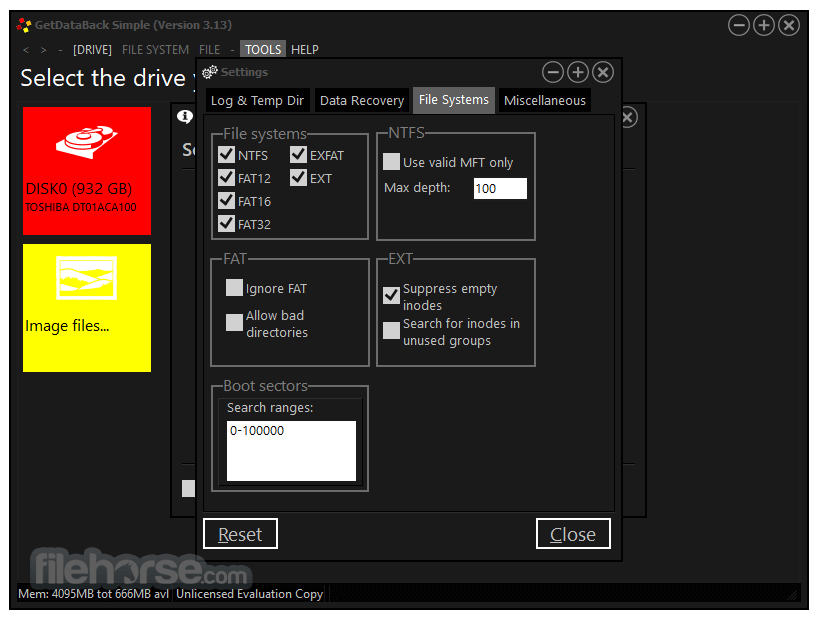The image size is (818, 620).
Task: Open the FILE menu item
Action: click(209, 50)
